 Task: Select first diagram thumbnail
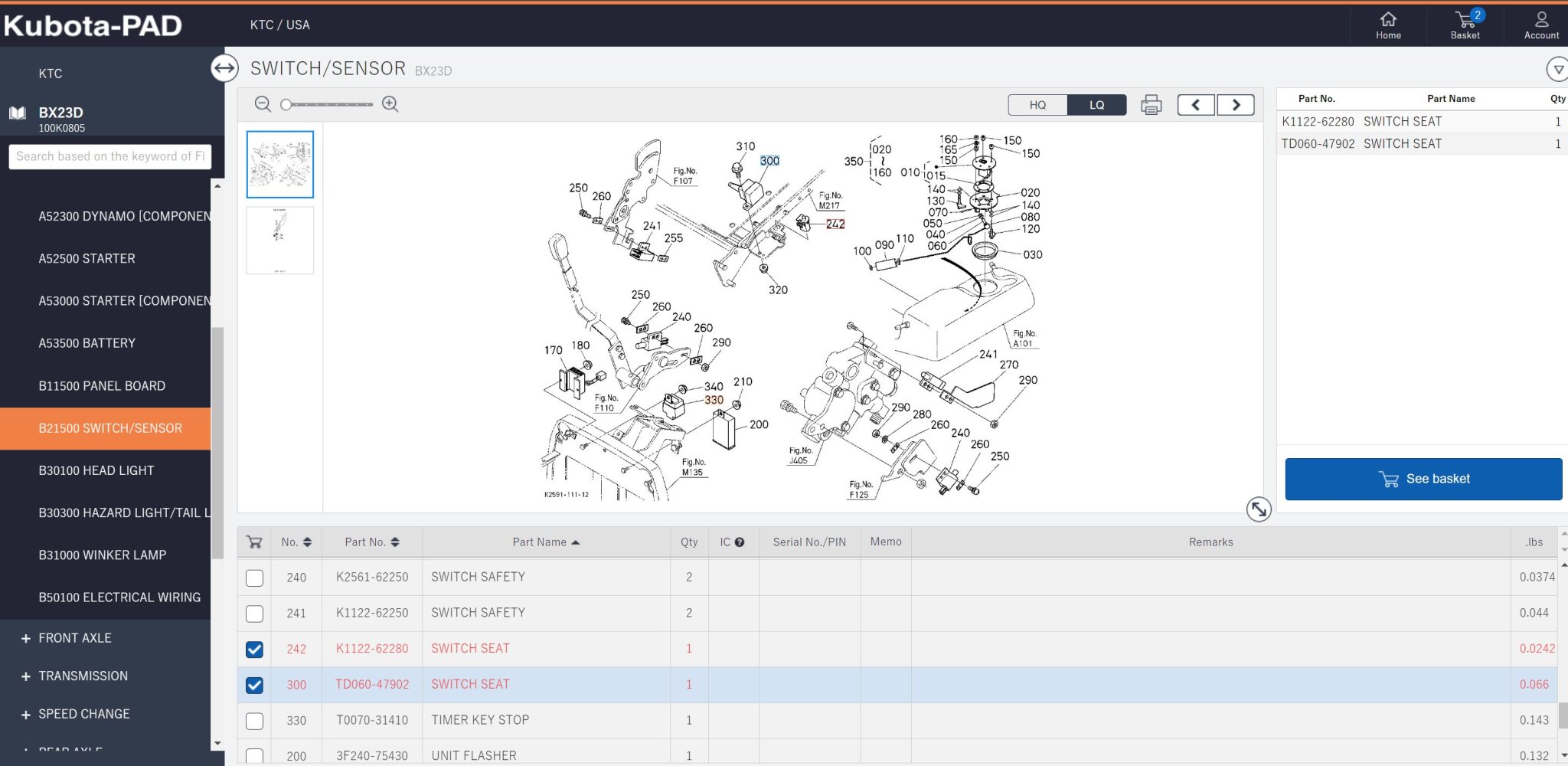(280, 164)
